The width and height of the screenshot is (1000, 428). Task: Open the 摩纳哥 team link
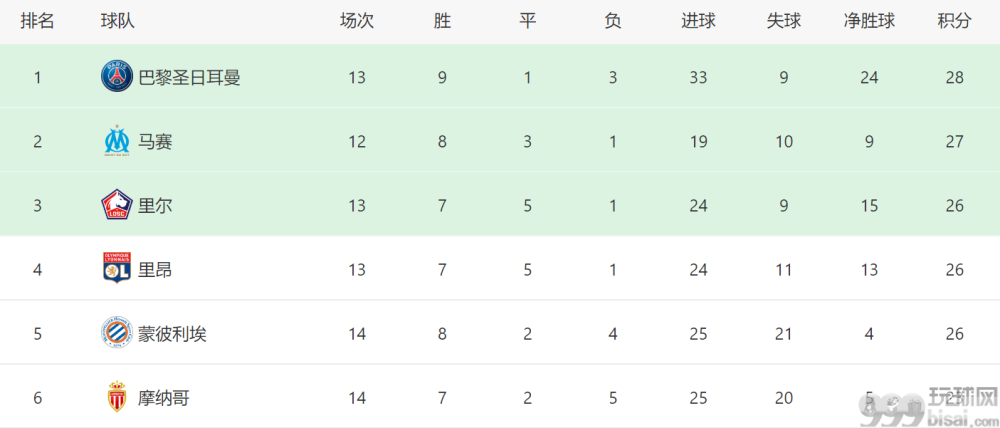coord(164,398)
